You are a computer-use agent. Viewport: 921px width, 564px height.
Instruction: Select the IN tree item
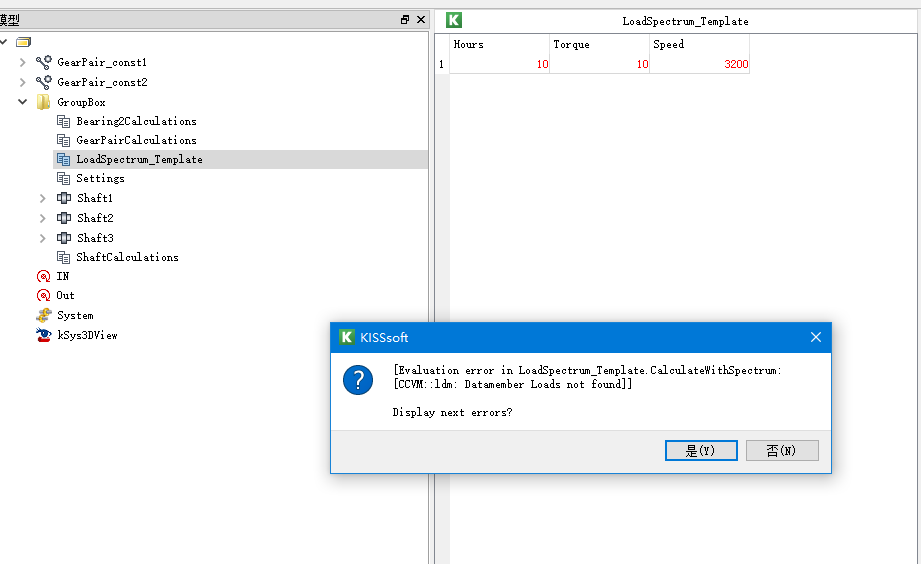[x=63, y=276]
